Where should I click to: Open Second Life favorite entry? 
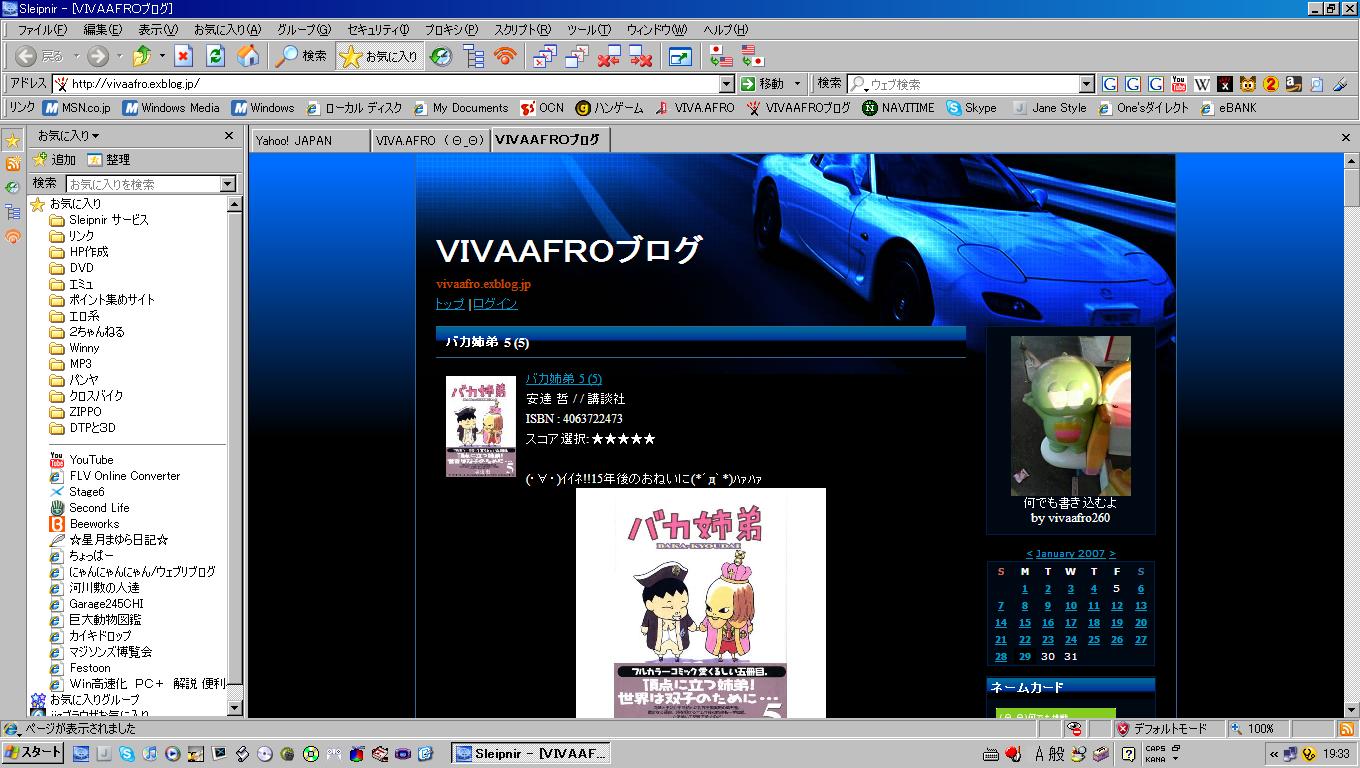(89, 508)
